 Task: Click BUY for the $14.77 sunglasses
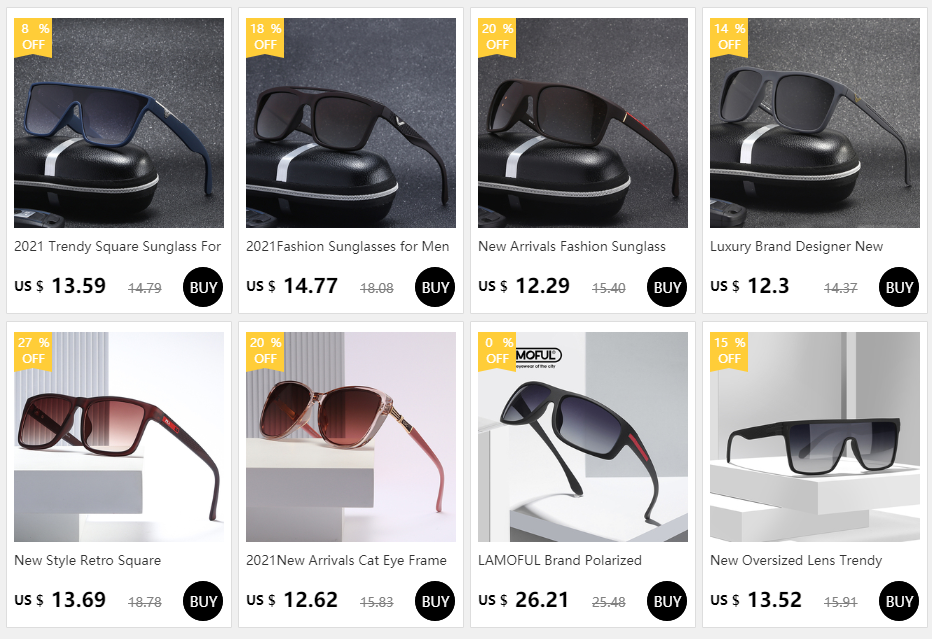click(434, 287)
